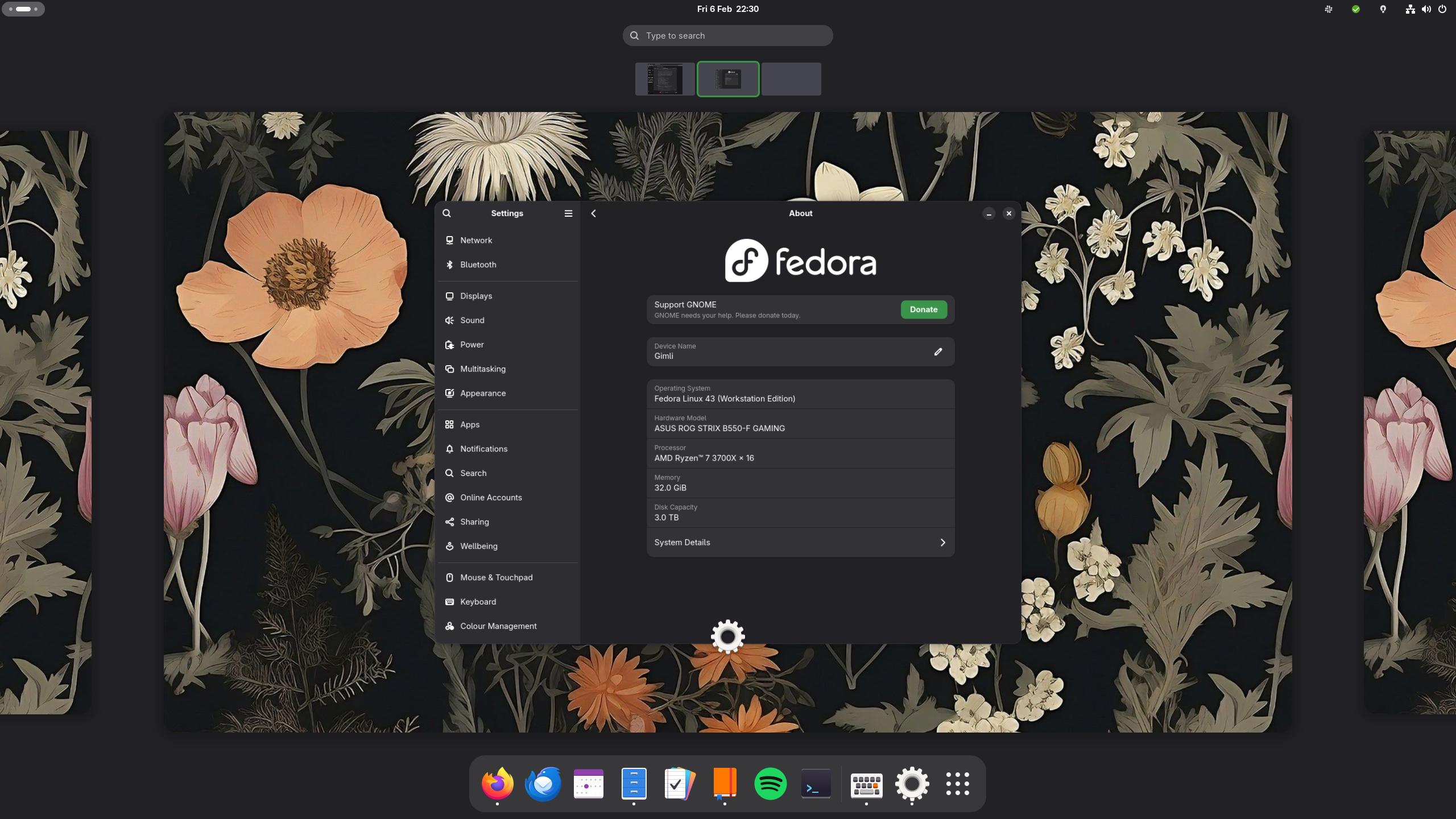Click the Donate button

(x=923, y=309)
